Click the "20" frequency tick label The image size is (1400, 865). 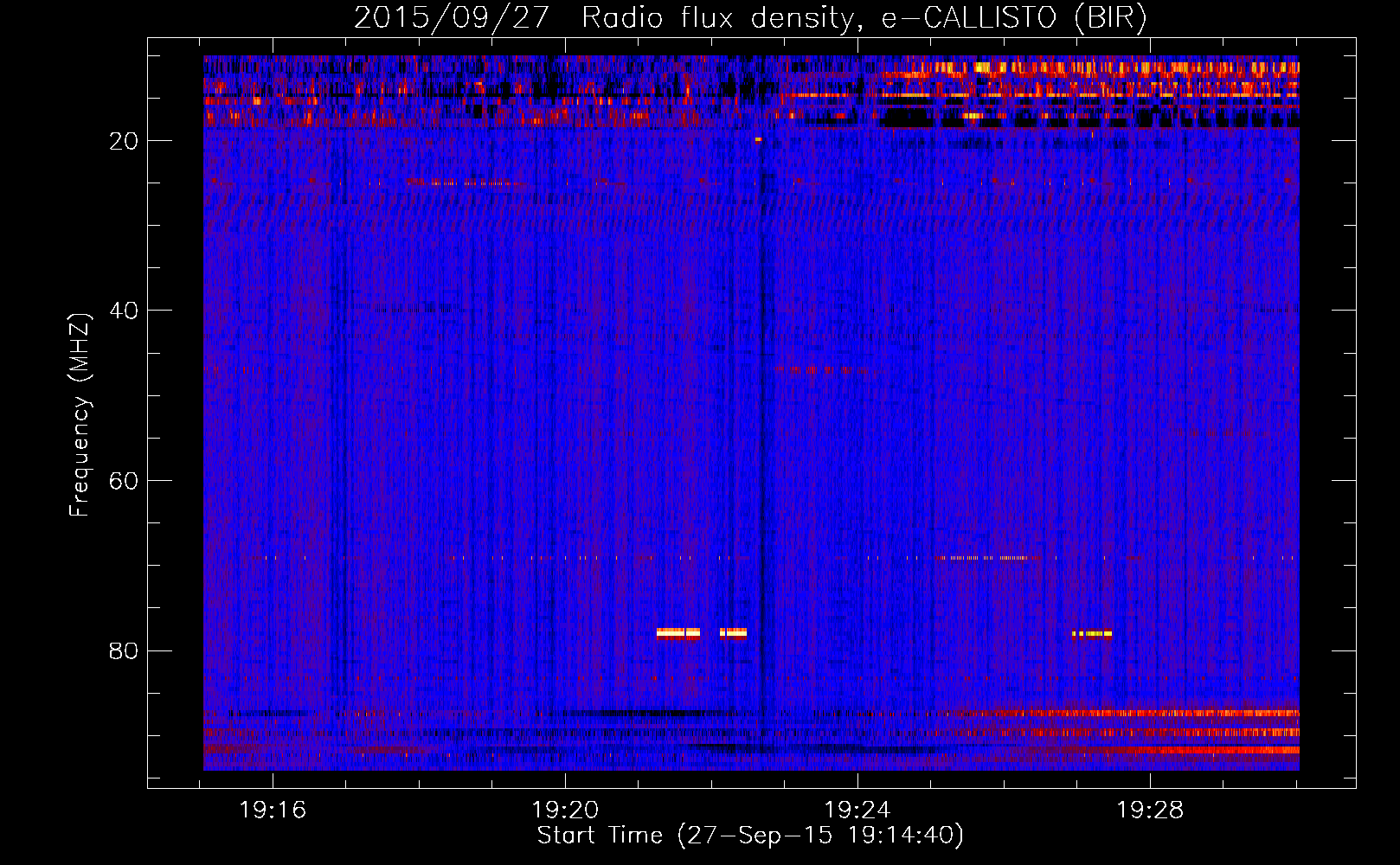[x=125, y=141]
